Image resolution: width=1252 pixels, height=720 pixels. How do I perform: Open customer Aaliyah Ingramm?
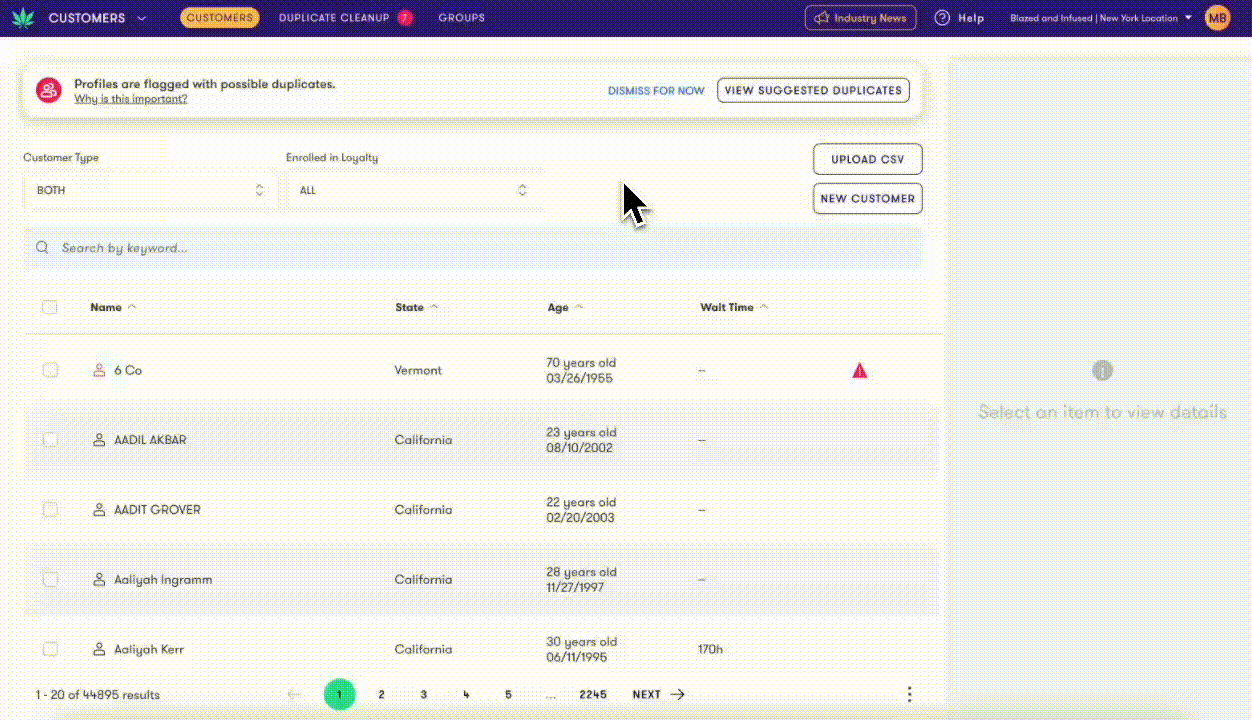(x=163, y=580)
